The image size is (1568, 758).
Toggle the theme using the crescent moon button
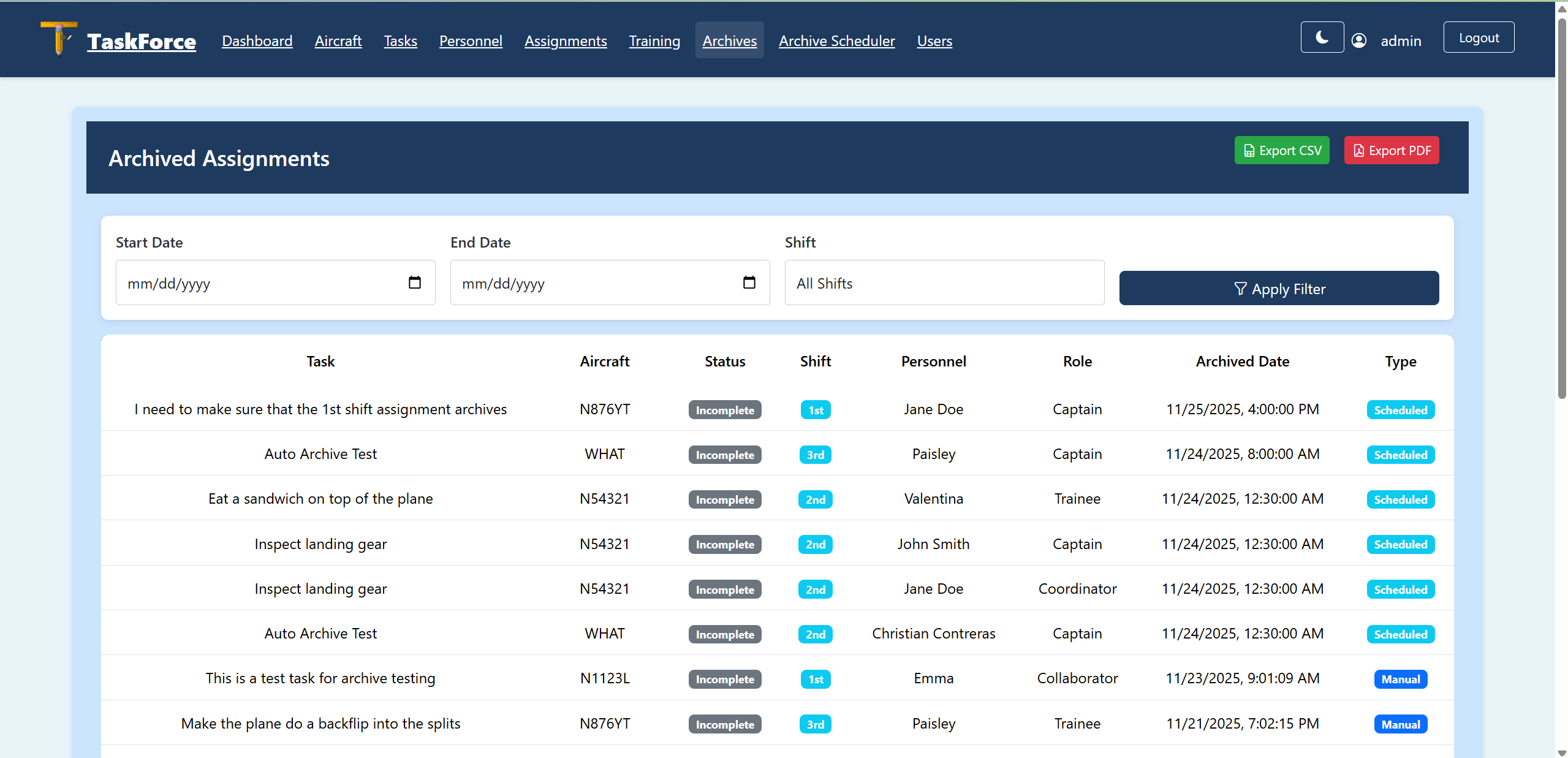pos(1322,37)
